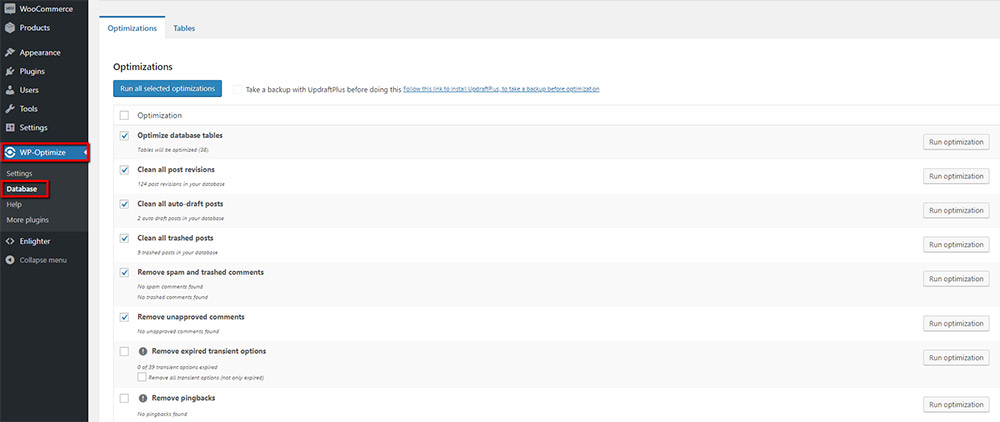Click the Enlighter code brackets icon
1000x422 pixels.
(x=10, y=242)
